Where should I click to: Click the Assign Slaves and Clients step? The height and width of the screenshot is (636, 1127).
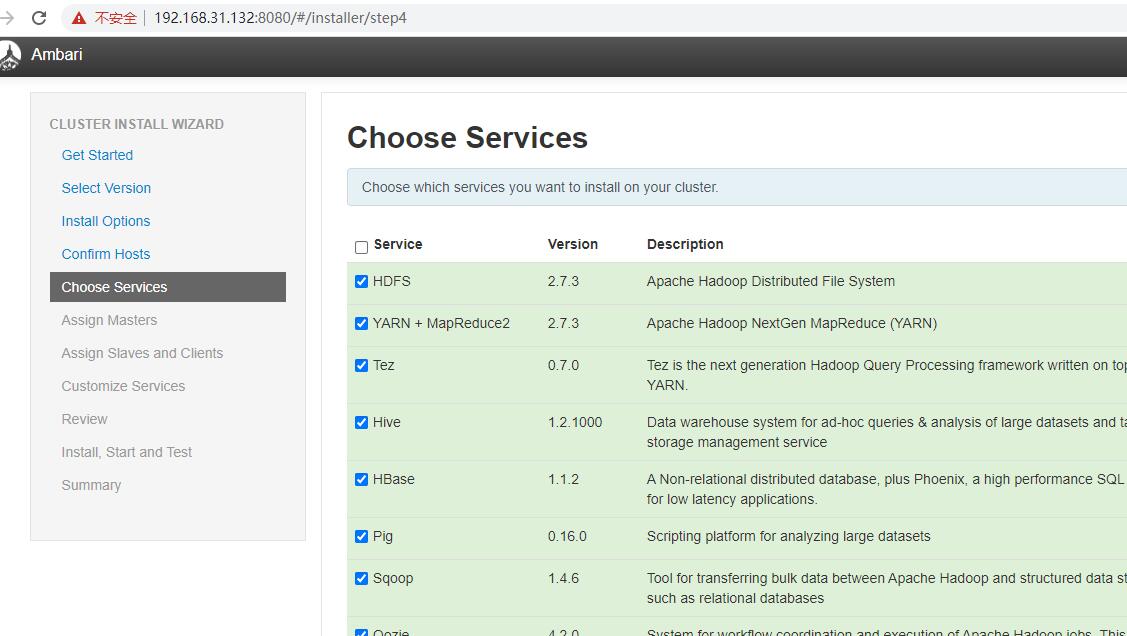(x=142, y=354)
